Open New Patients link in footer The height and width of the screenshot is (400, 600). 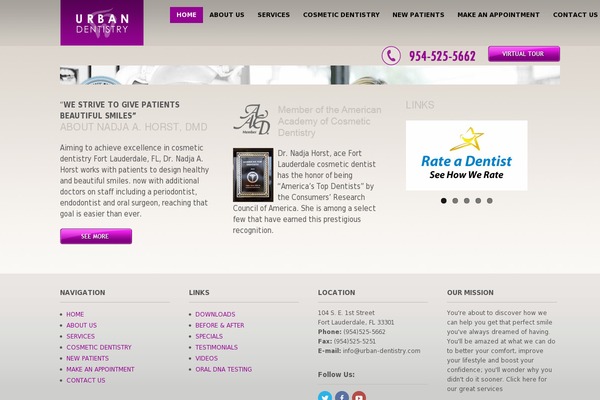pyautogui.click(x=87, y=359)
